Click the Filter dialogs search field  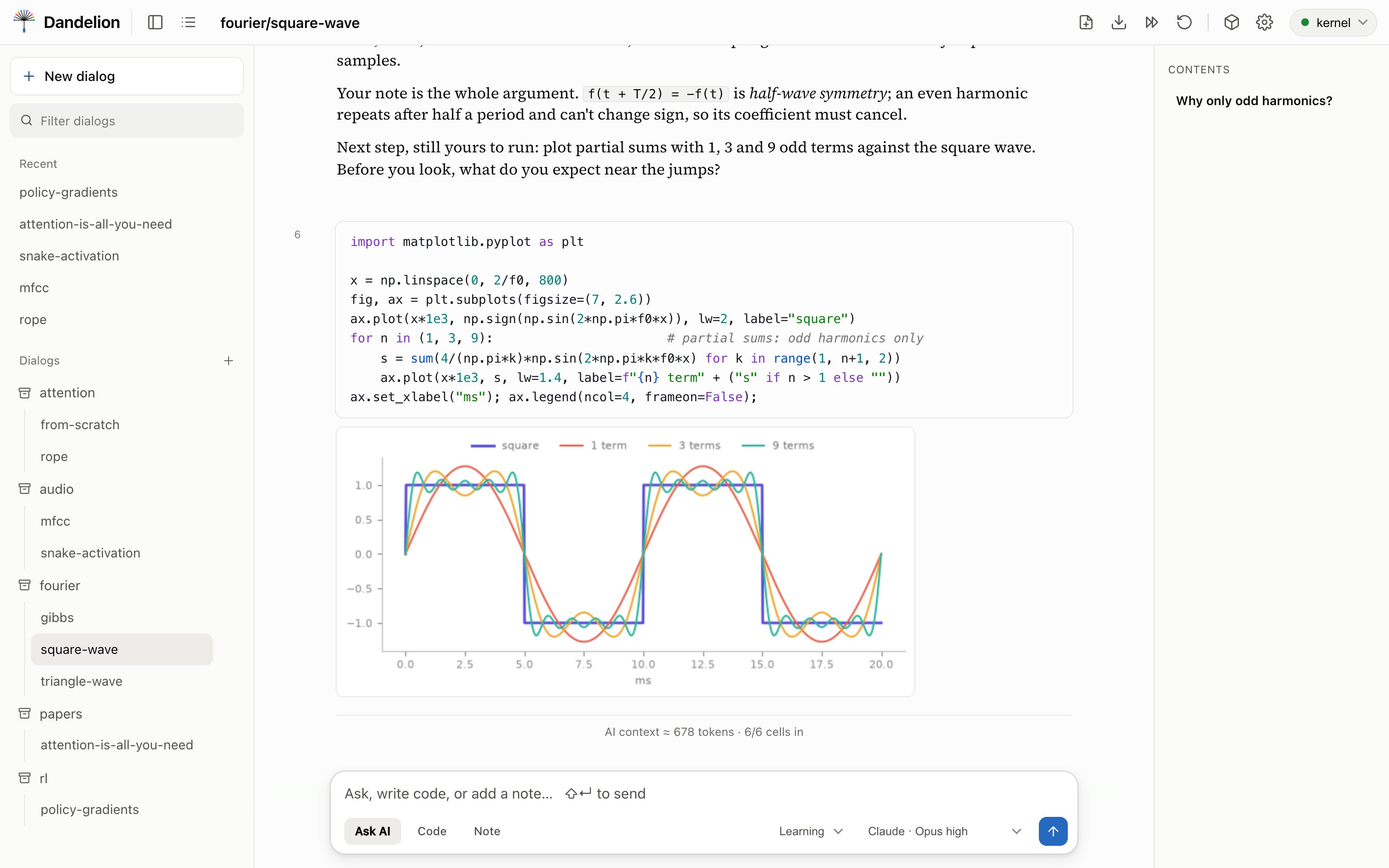tap(127, 121)
